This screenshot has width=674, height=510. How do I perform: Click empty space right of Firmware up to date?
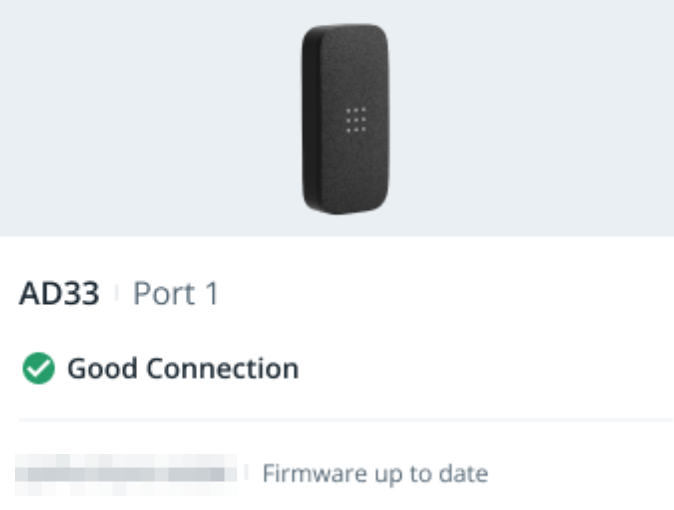pos(580,473)
